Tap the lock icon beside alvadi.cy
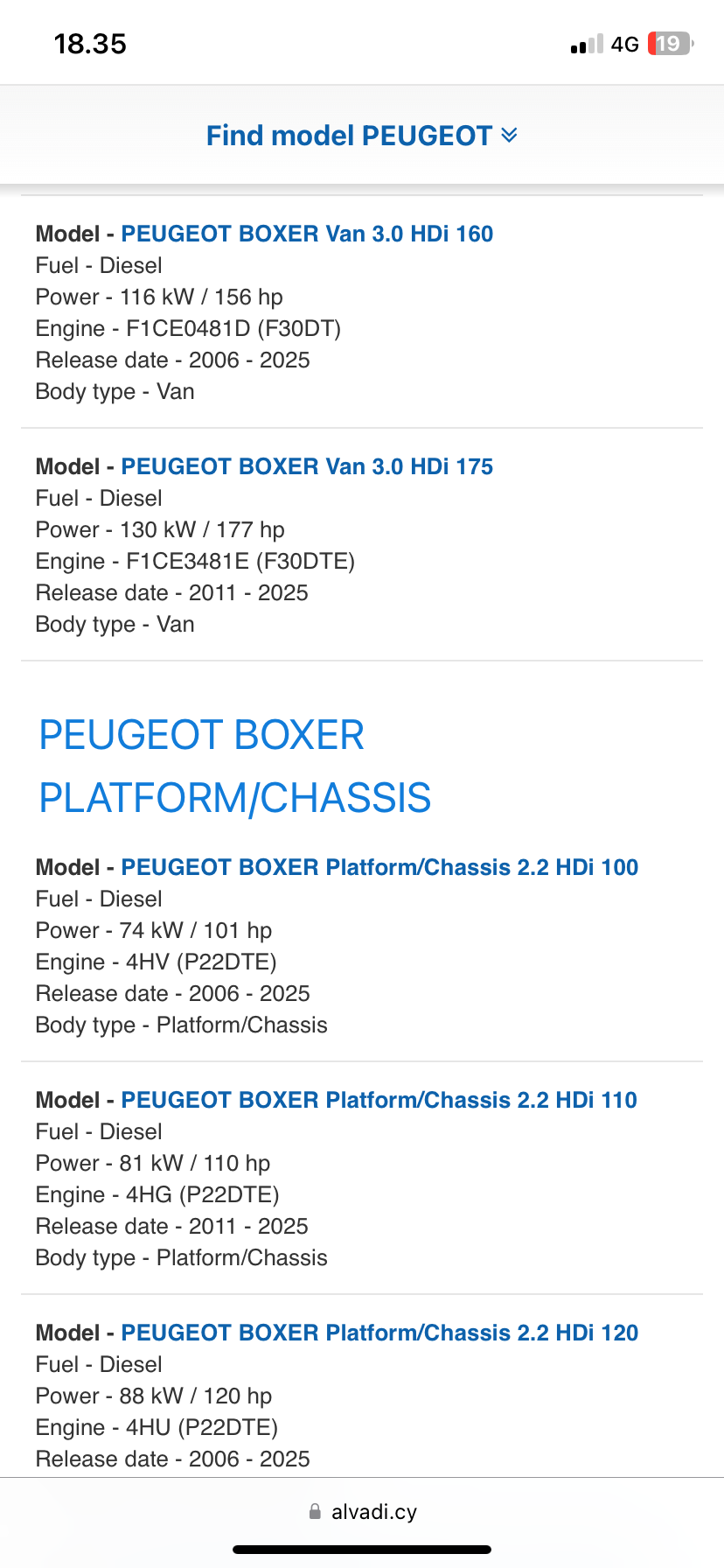The image size is (724, 1568). click(x=315, y=1511)
